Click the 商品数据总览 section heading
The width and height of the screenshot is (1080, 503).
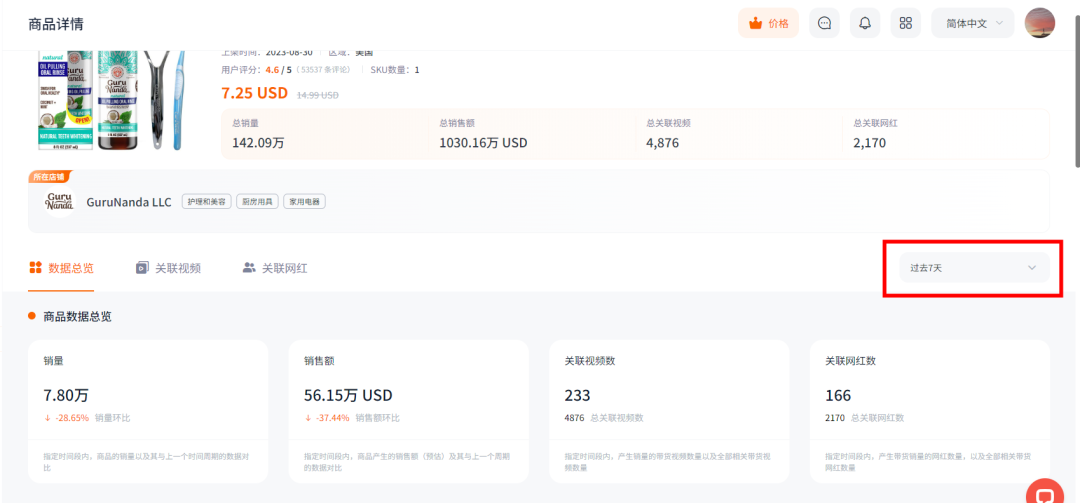pos(77,317)
